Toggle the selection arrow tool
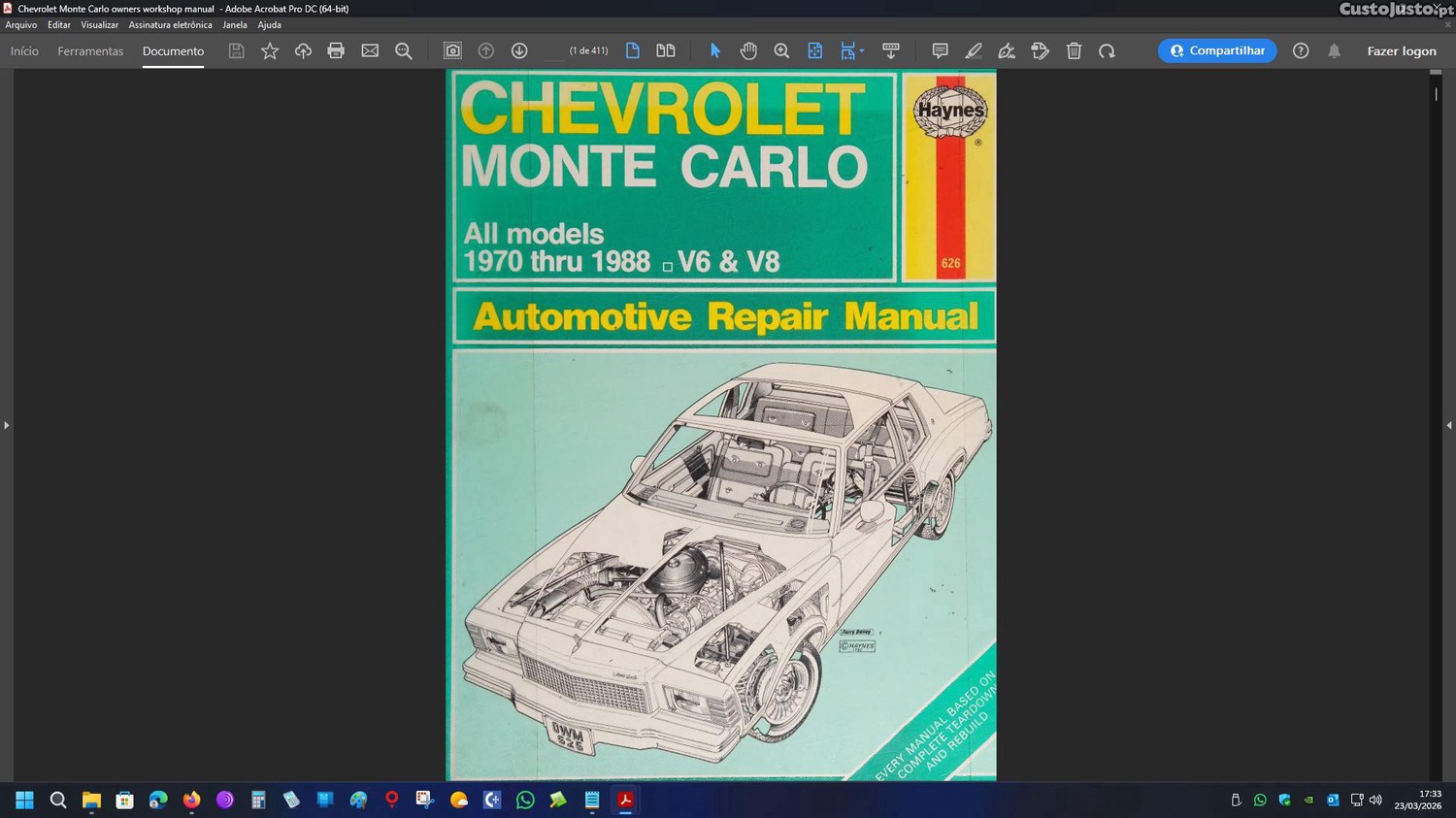Image resolution: width=1456 pixels, height=818 pixels. (715, 50)
